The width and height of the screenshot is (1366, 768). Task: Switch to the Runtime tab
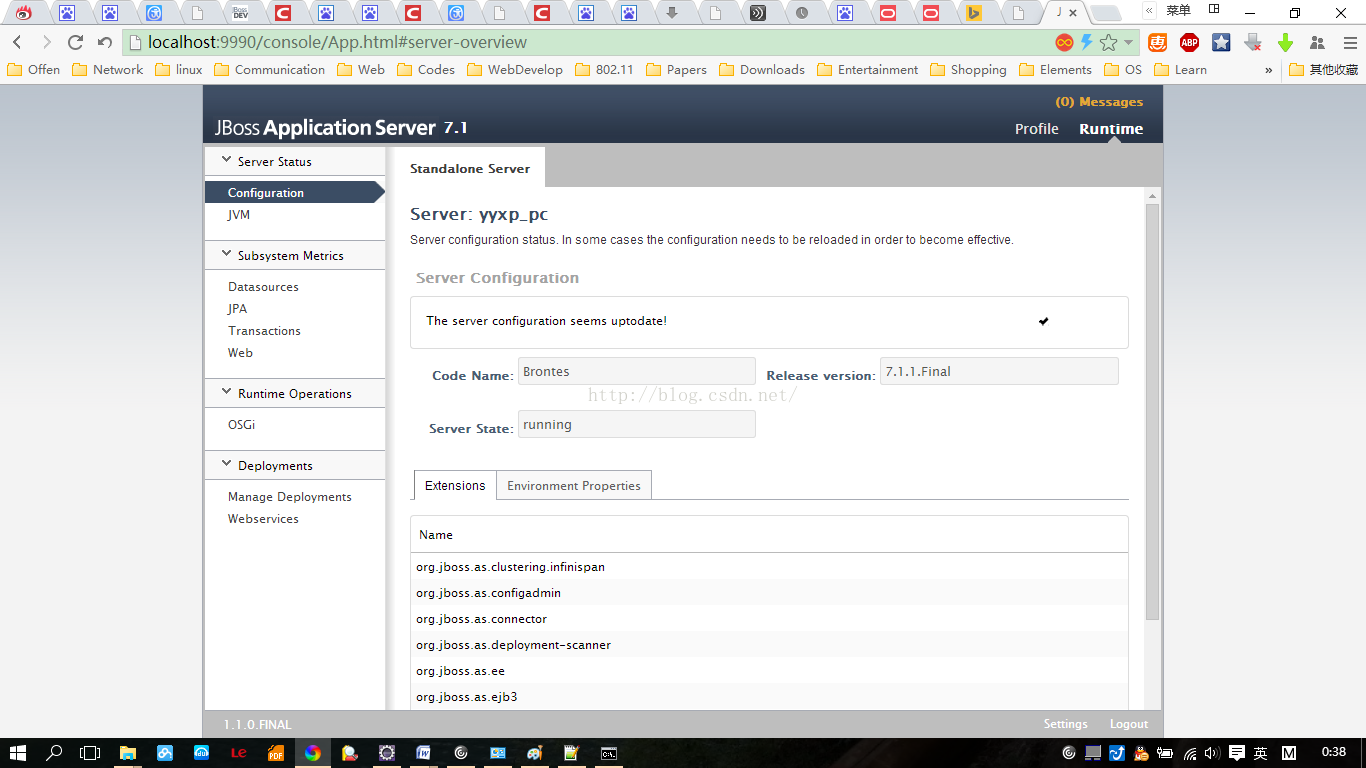pos(1111,128)
